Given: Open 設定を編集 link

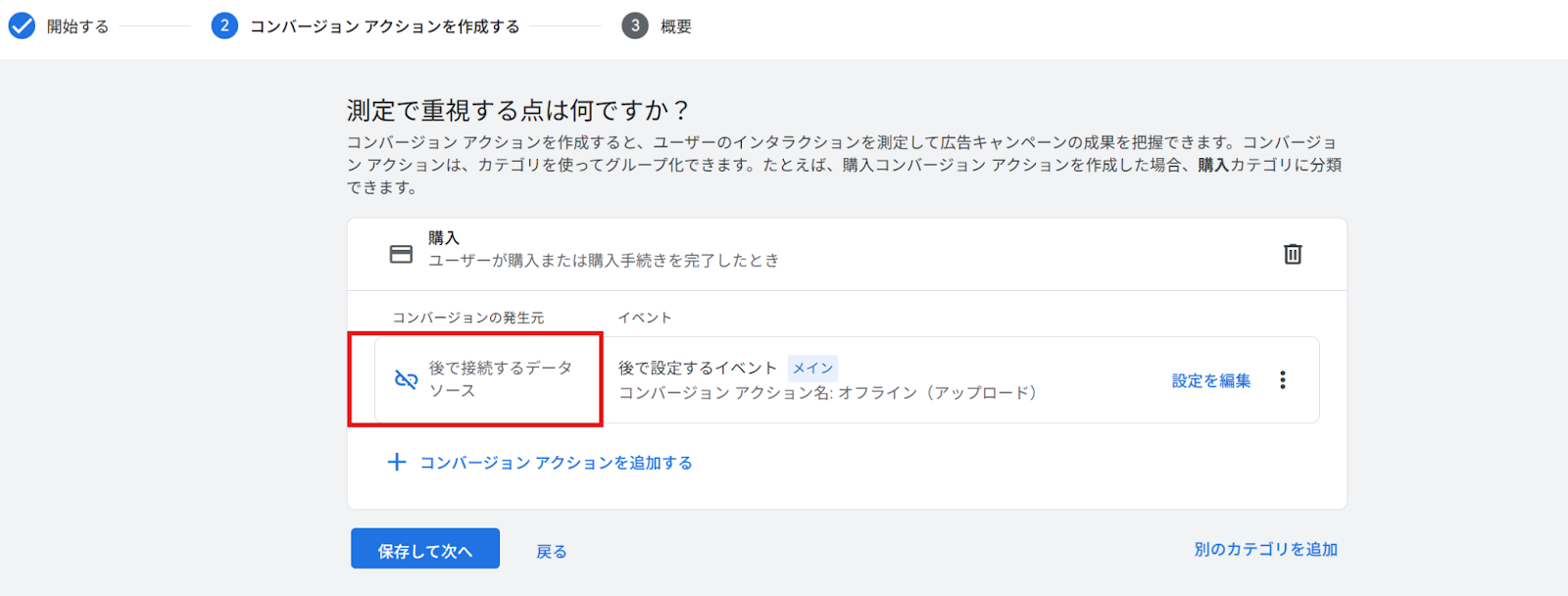Looking at the screenshot, I should click(x=1211, y=380).
